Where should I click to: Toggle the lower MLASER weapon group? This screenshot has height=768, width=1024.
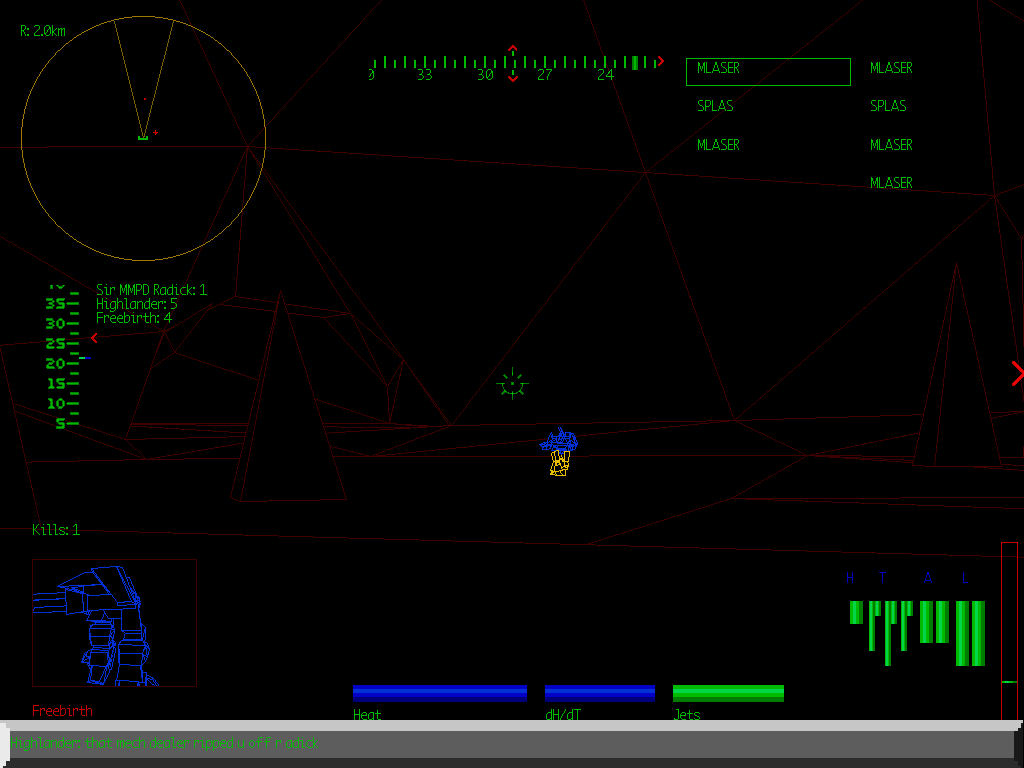point(718,144)
